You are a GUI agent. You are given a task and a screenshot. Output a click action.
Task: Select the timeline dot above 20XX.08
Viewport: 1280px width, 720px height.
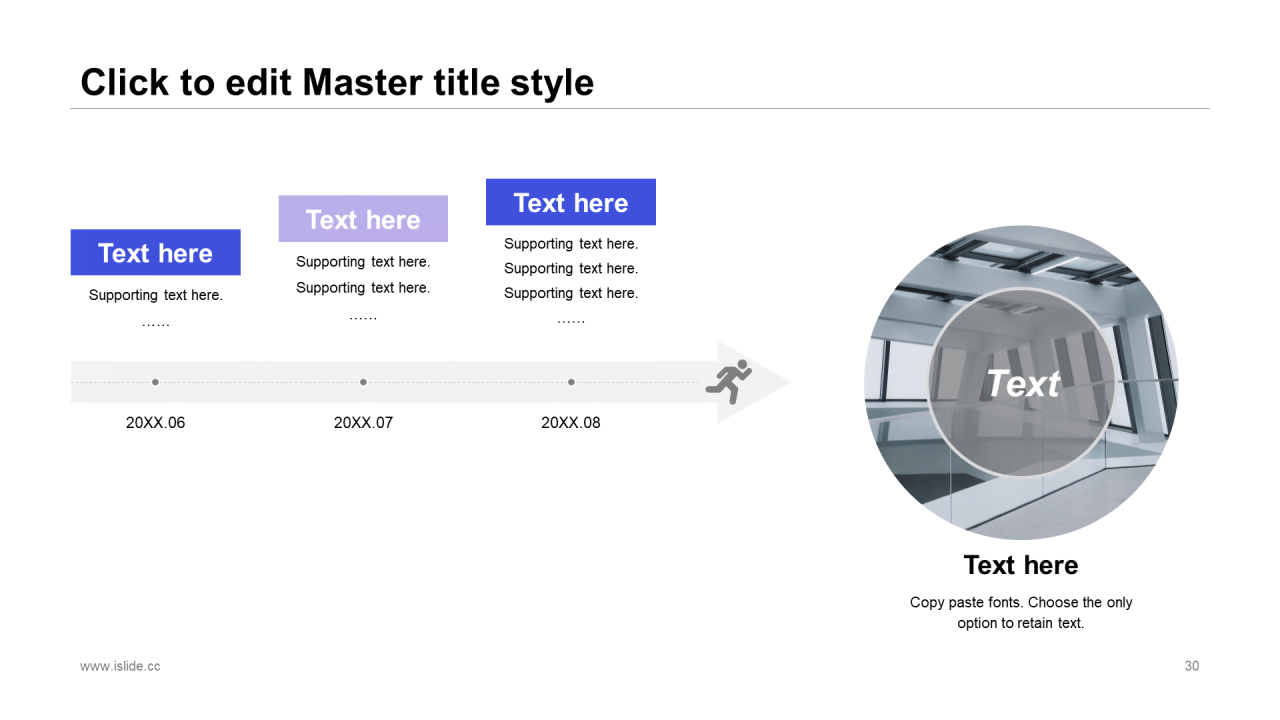click(x=571, y=382)
